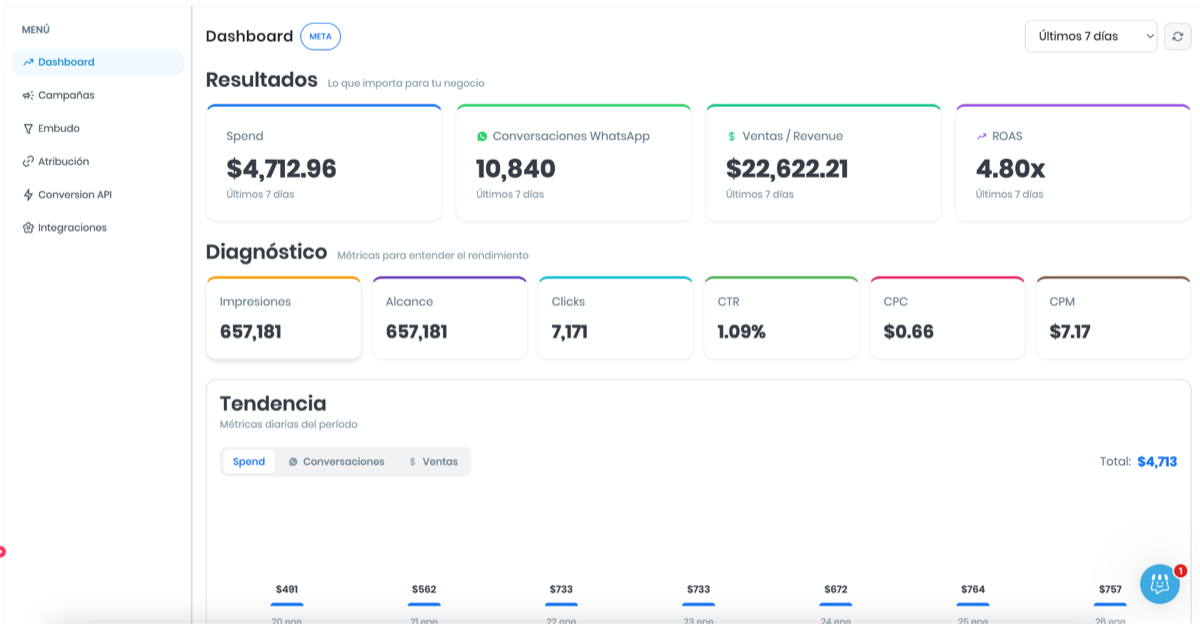Click the refresh icon button

coord(1178,36)
